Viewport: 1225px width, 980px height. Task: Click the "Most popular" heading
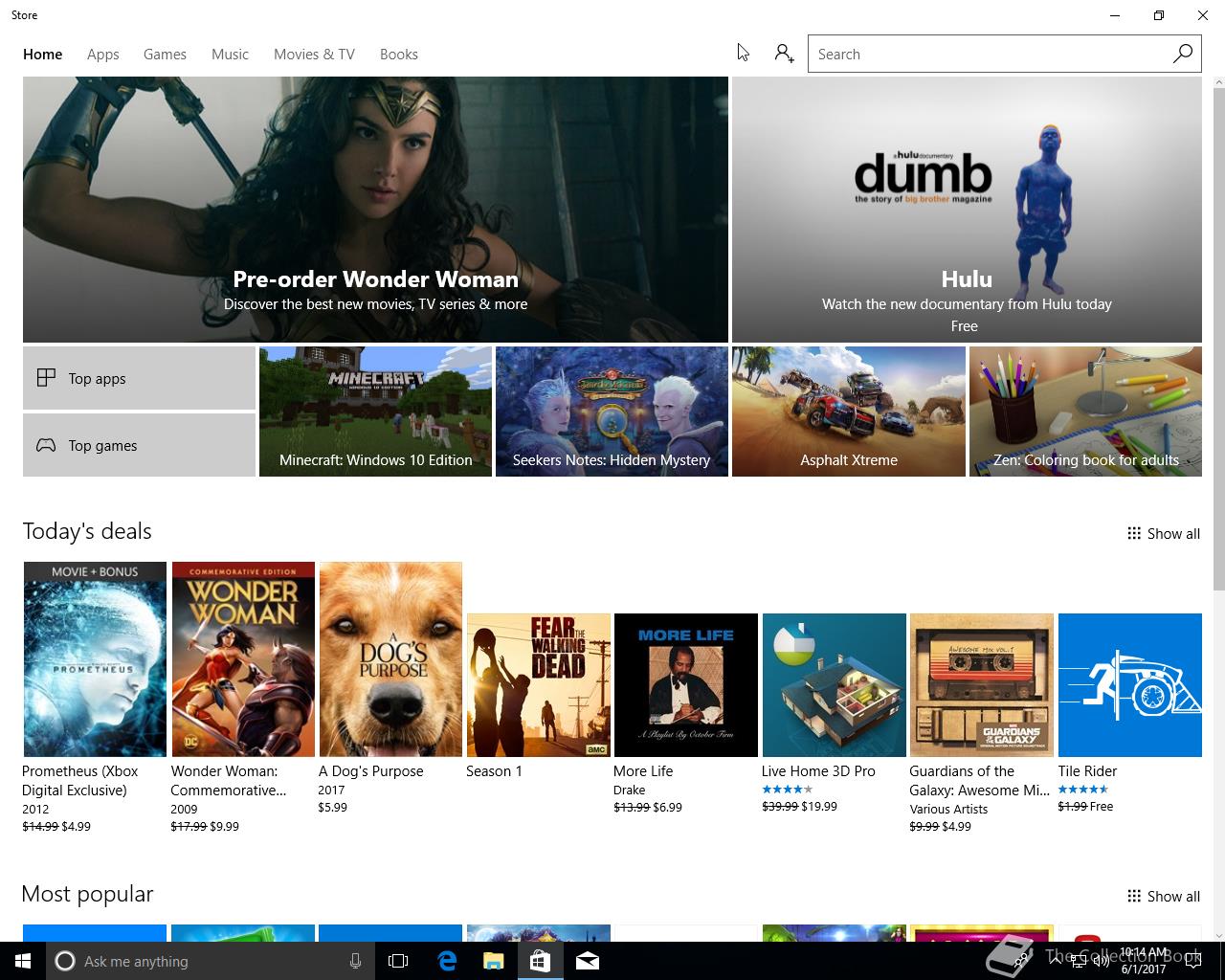tap(87, 894)
